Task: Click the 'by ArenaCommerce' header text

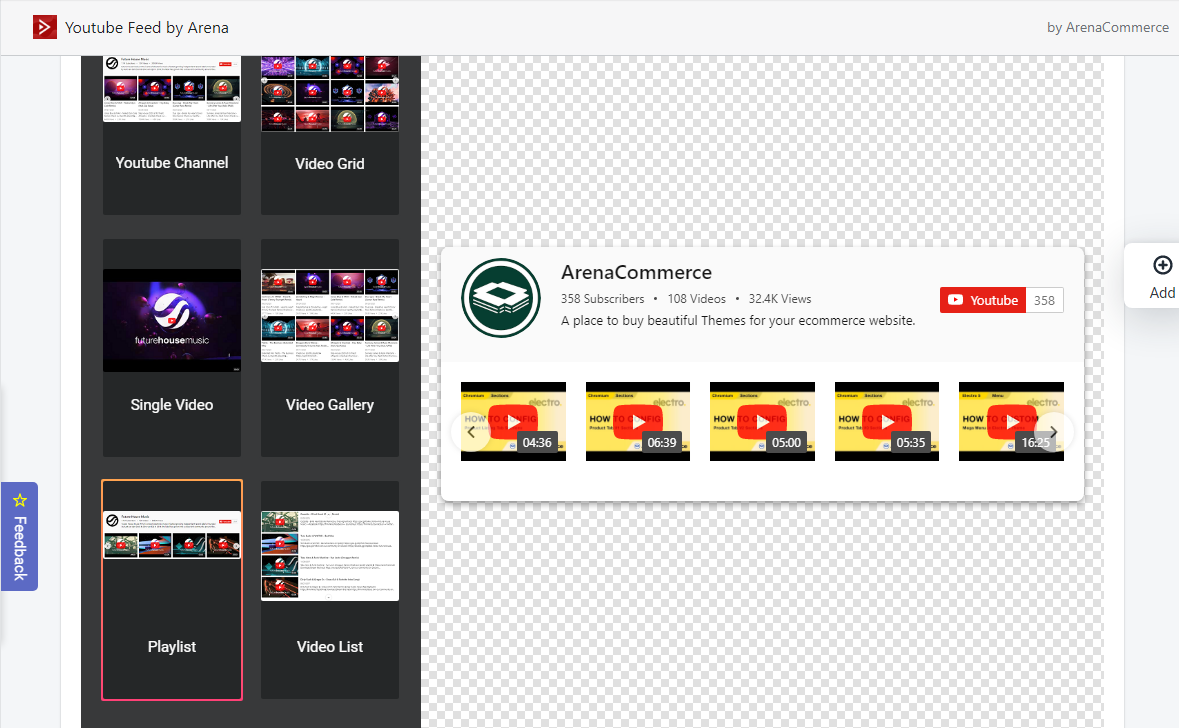Action: pos(1108,27)
